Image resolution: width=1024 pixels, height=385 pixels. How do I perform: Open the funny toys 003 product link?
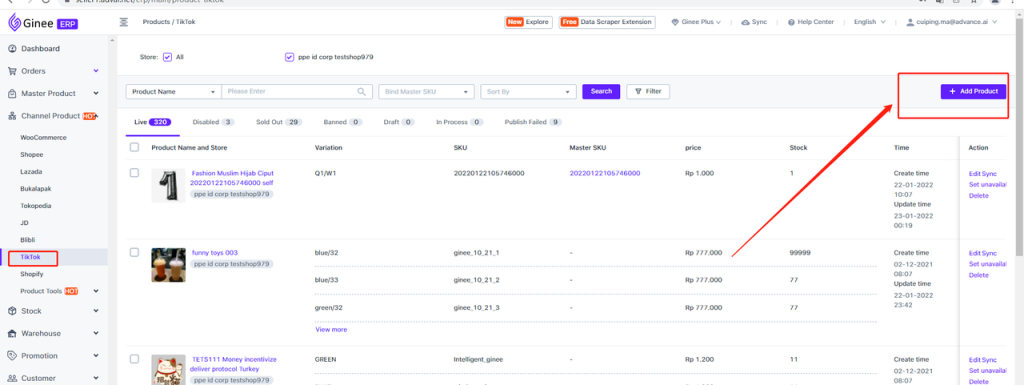[215, 253]
